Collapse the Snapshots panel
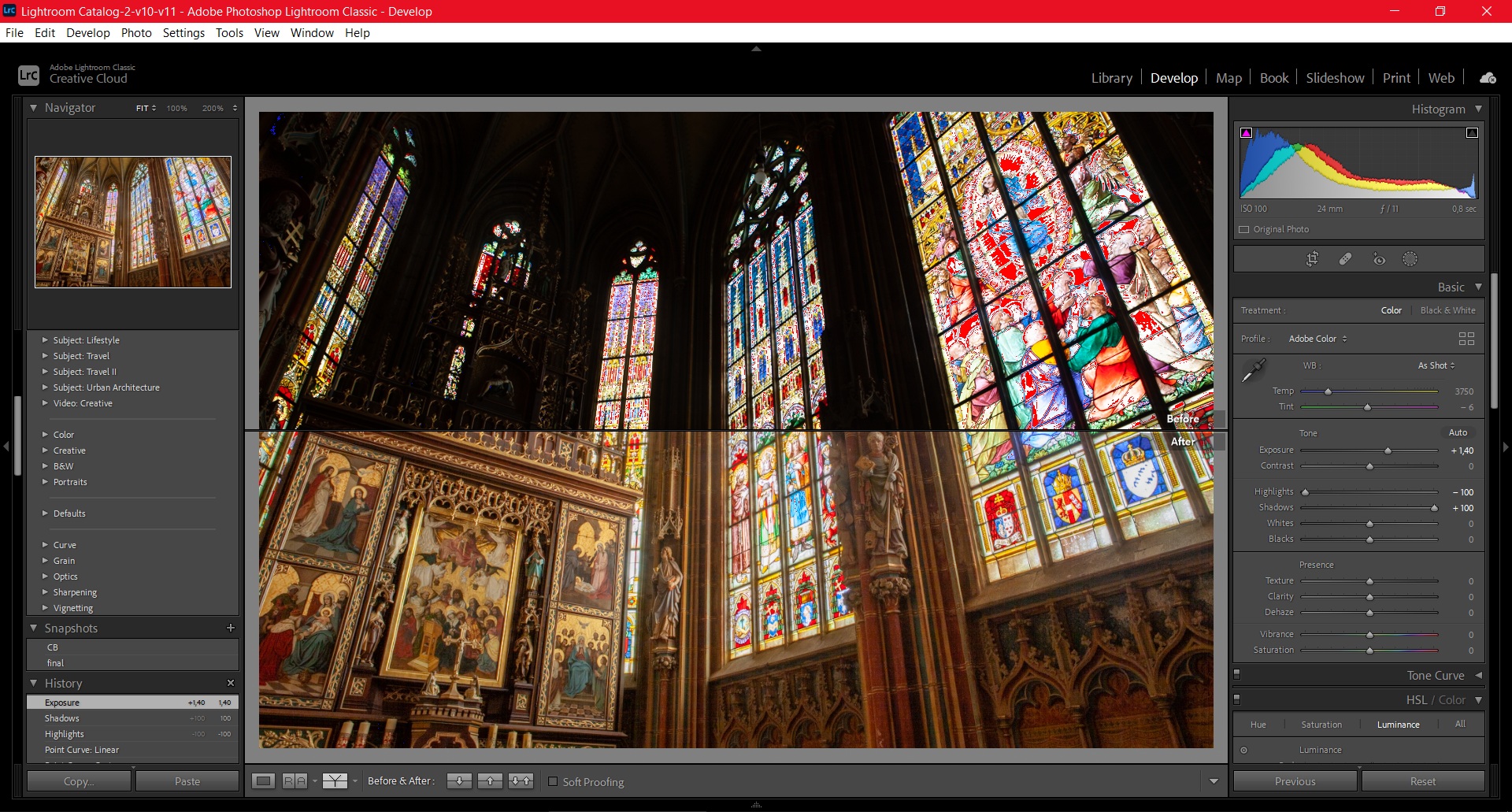 (34, 628)
